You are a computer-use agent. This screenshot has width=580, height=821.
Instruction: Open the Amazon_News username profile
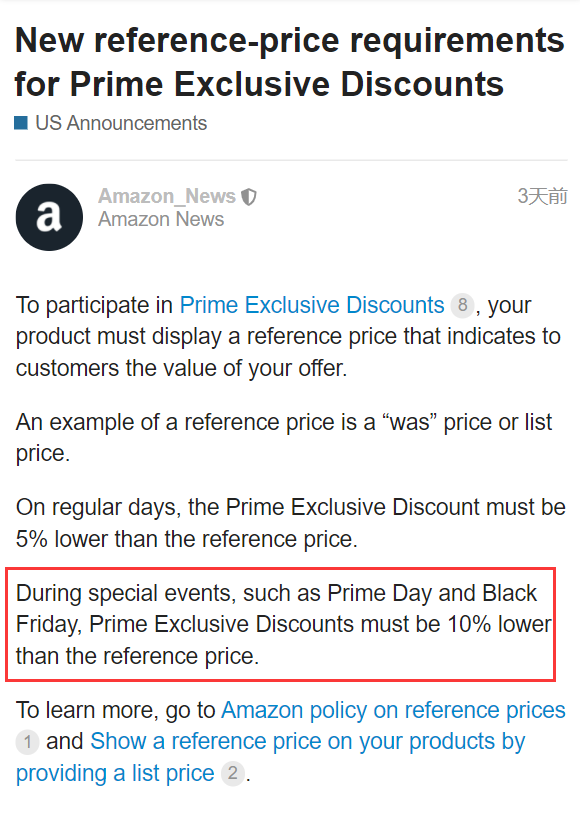click(167, 196)
